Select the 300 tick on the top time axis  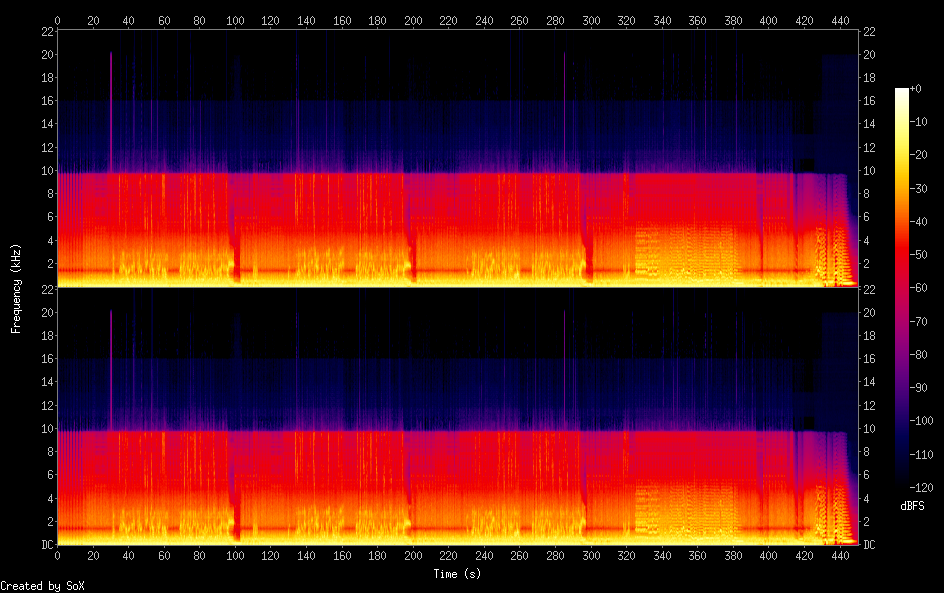click(x=591, y=20)
